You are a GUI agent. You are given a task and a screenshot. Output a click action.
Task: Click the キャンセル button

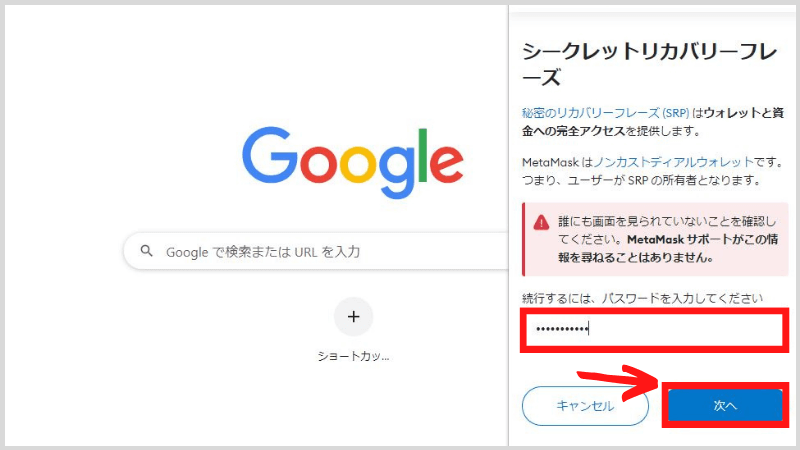(x=585, y=406)
